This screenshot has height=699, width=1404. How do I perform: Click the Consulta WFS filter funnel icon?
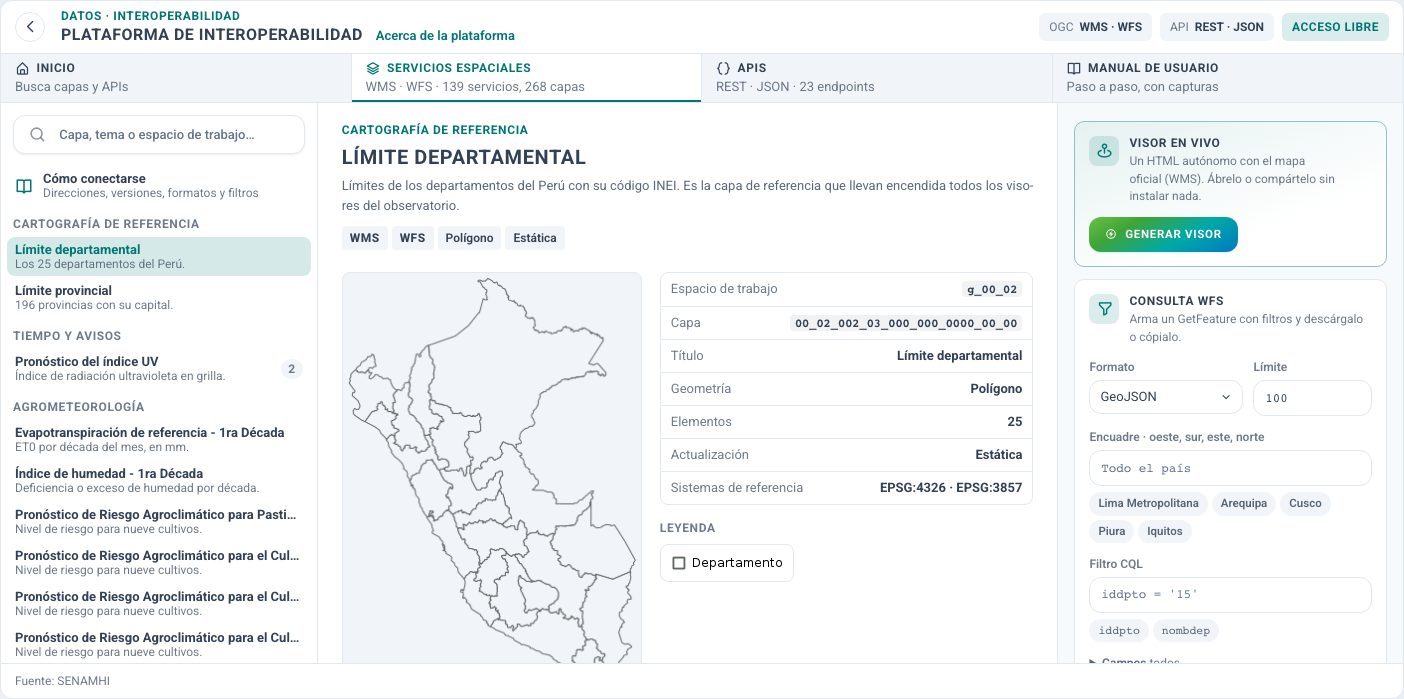pyautogui.click(x=1104, y=309)
